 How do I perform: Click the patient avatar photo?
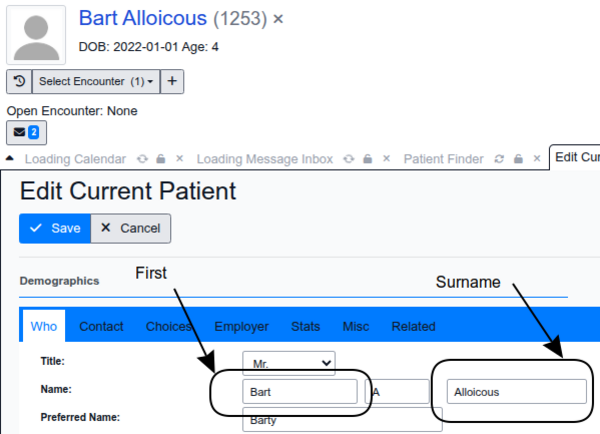click(37, 36)
